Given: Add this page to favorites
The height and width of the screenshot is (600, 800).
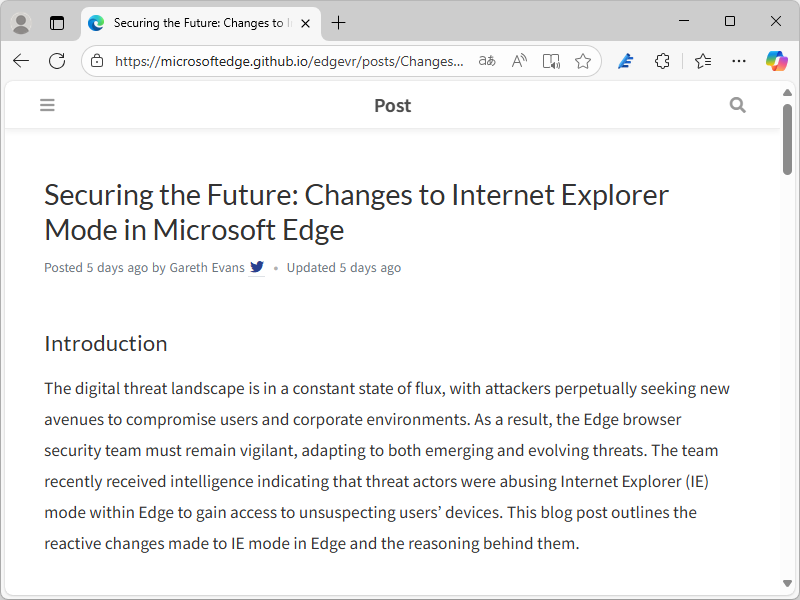Looking at the screenshot, I should click(583, 61).
